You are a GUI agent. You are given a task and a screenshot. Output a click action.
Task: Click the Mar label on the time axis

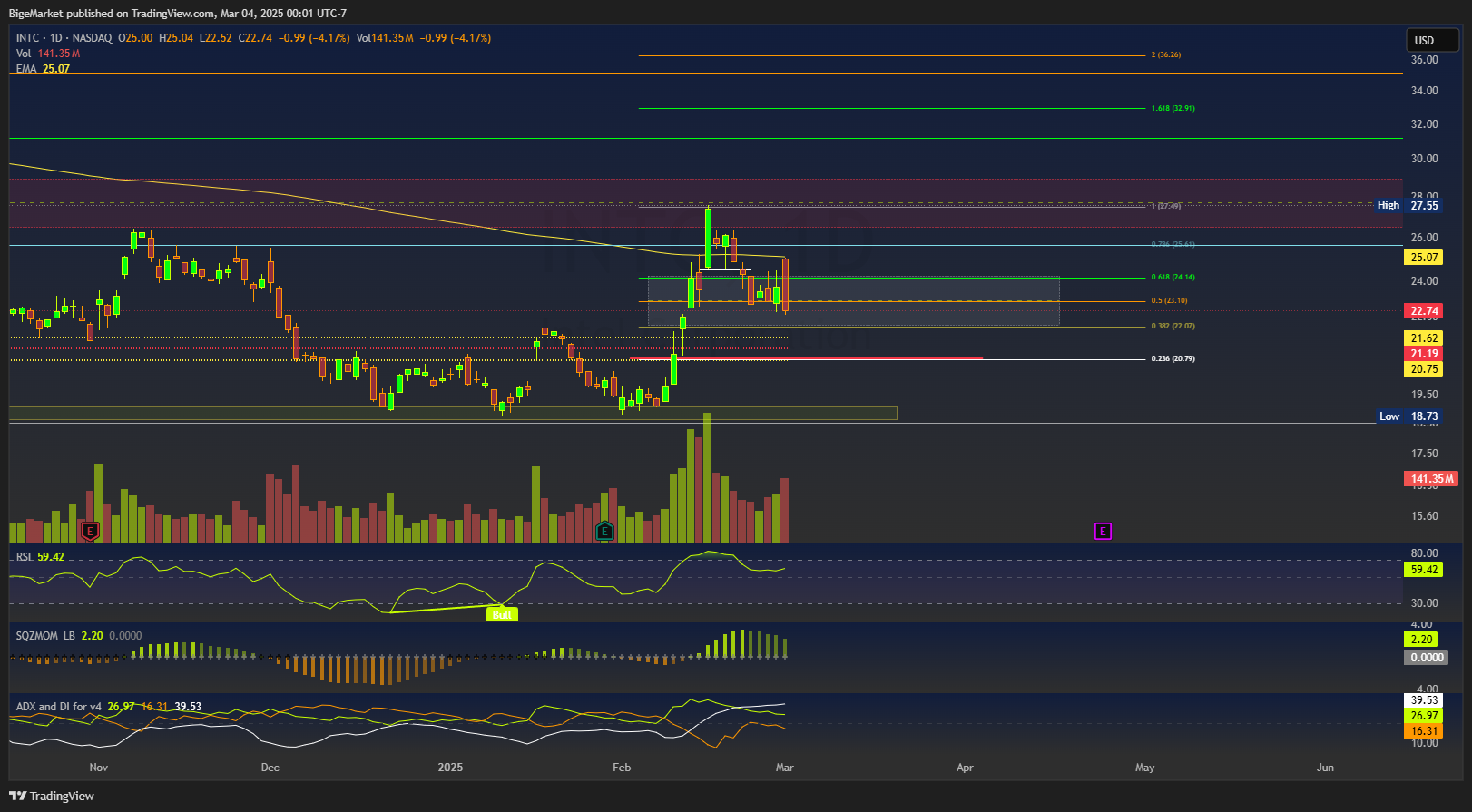785,768
